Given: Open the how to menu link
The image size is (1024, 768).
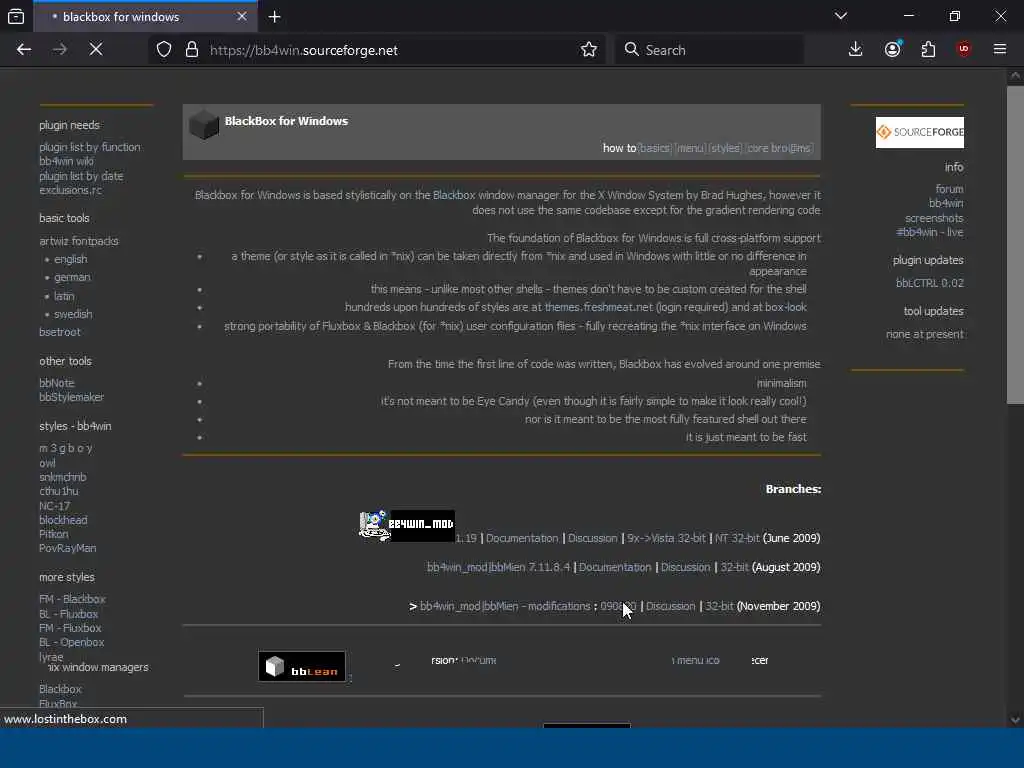Looking at the screenshot, I should 690,148.
